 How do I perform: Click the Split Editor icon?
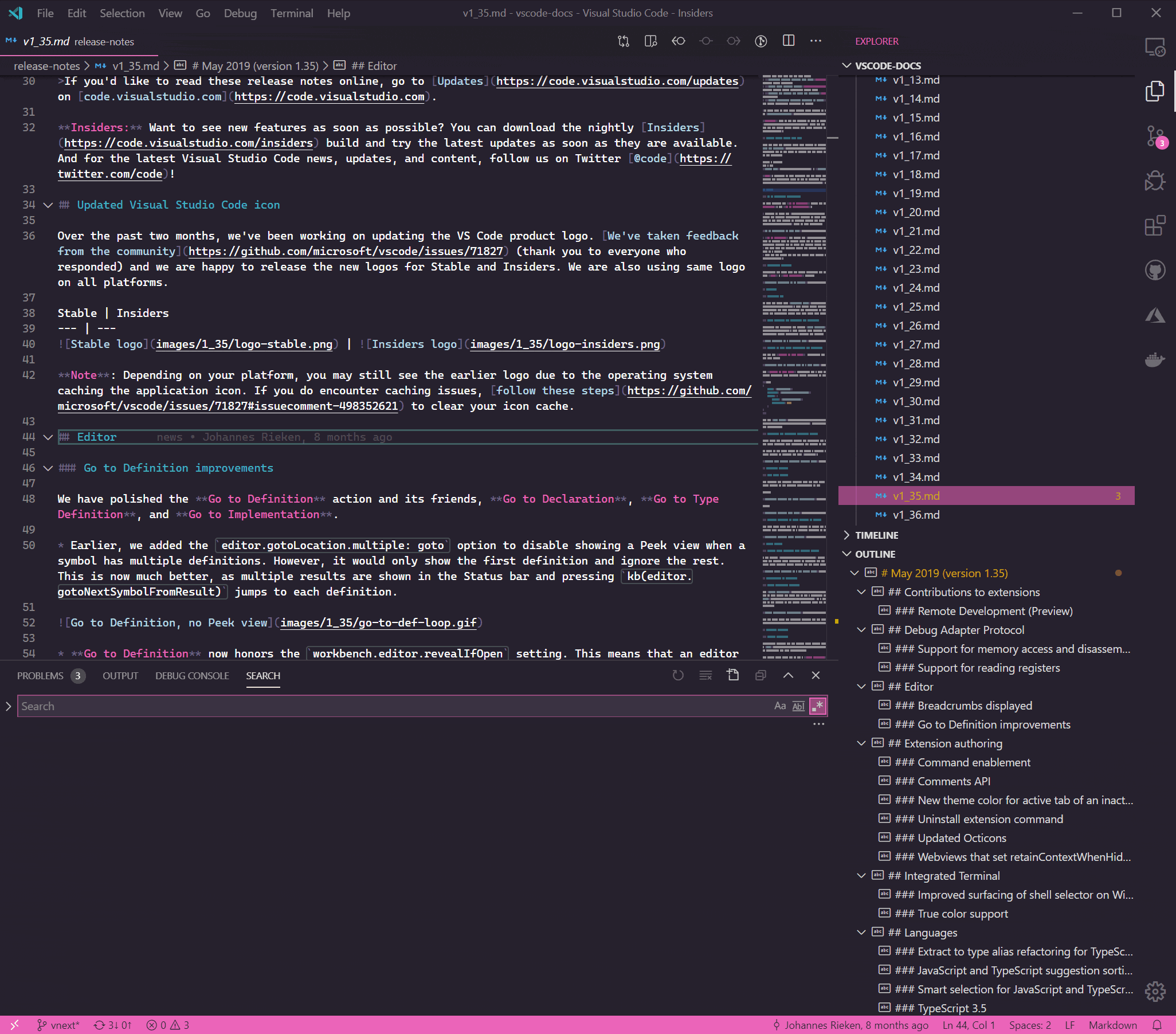[788, 41]
